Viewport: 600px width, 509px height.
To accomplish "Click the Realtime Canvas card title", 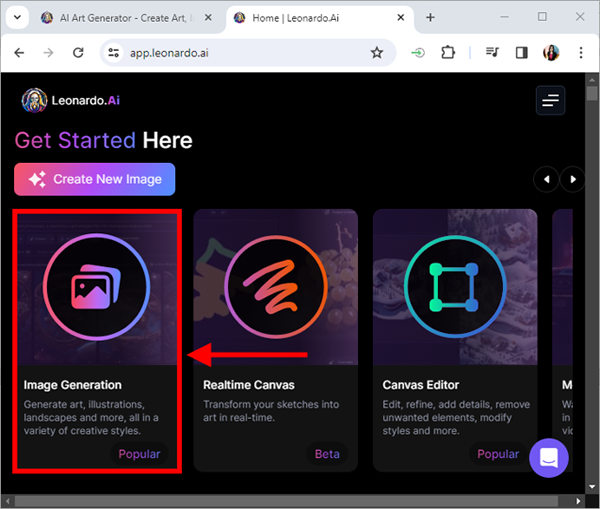I will click(x=249, y=385).
